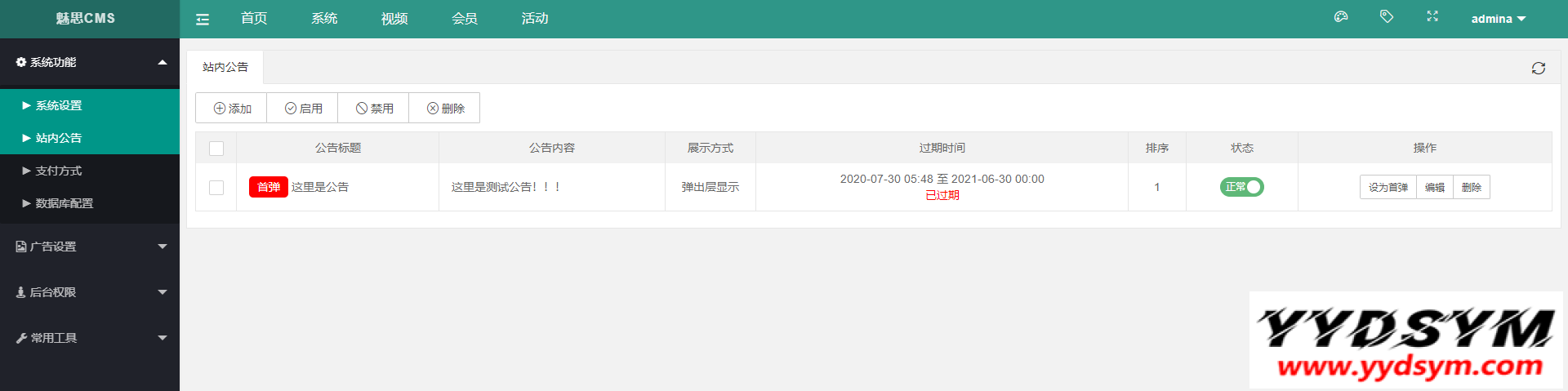Click the red 已过期 label

tap(942, 195)
